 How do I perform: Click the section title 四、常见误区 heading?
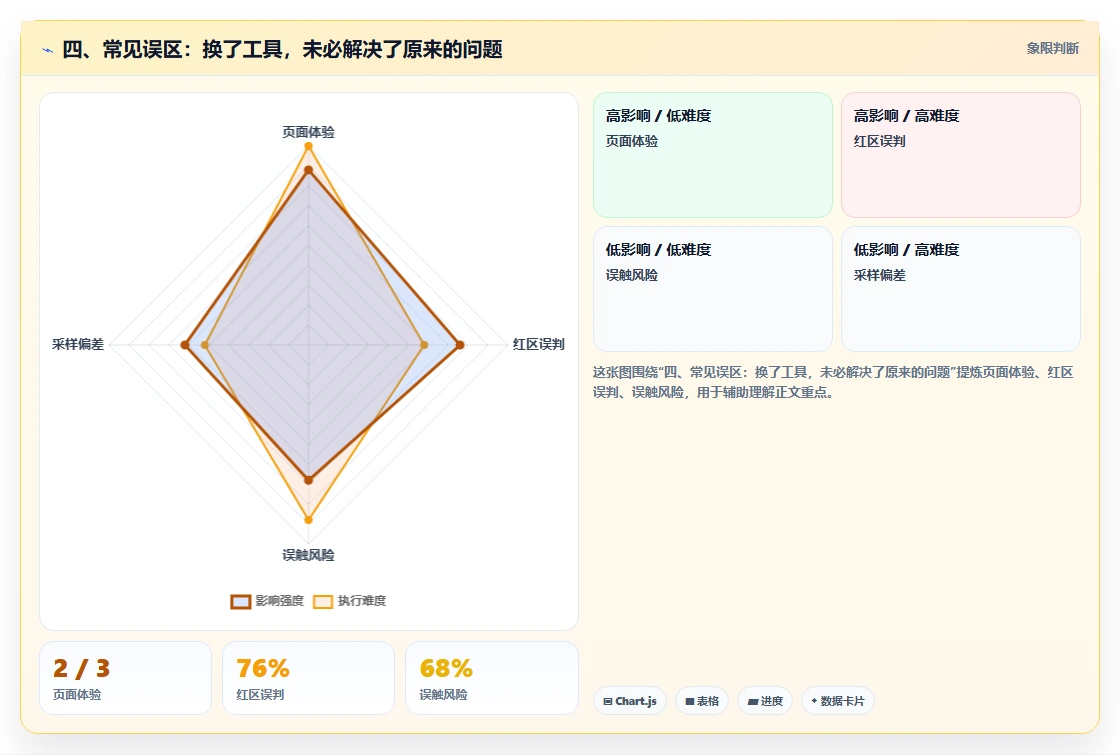(x=282, y=49)
